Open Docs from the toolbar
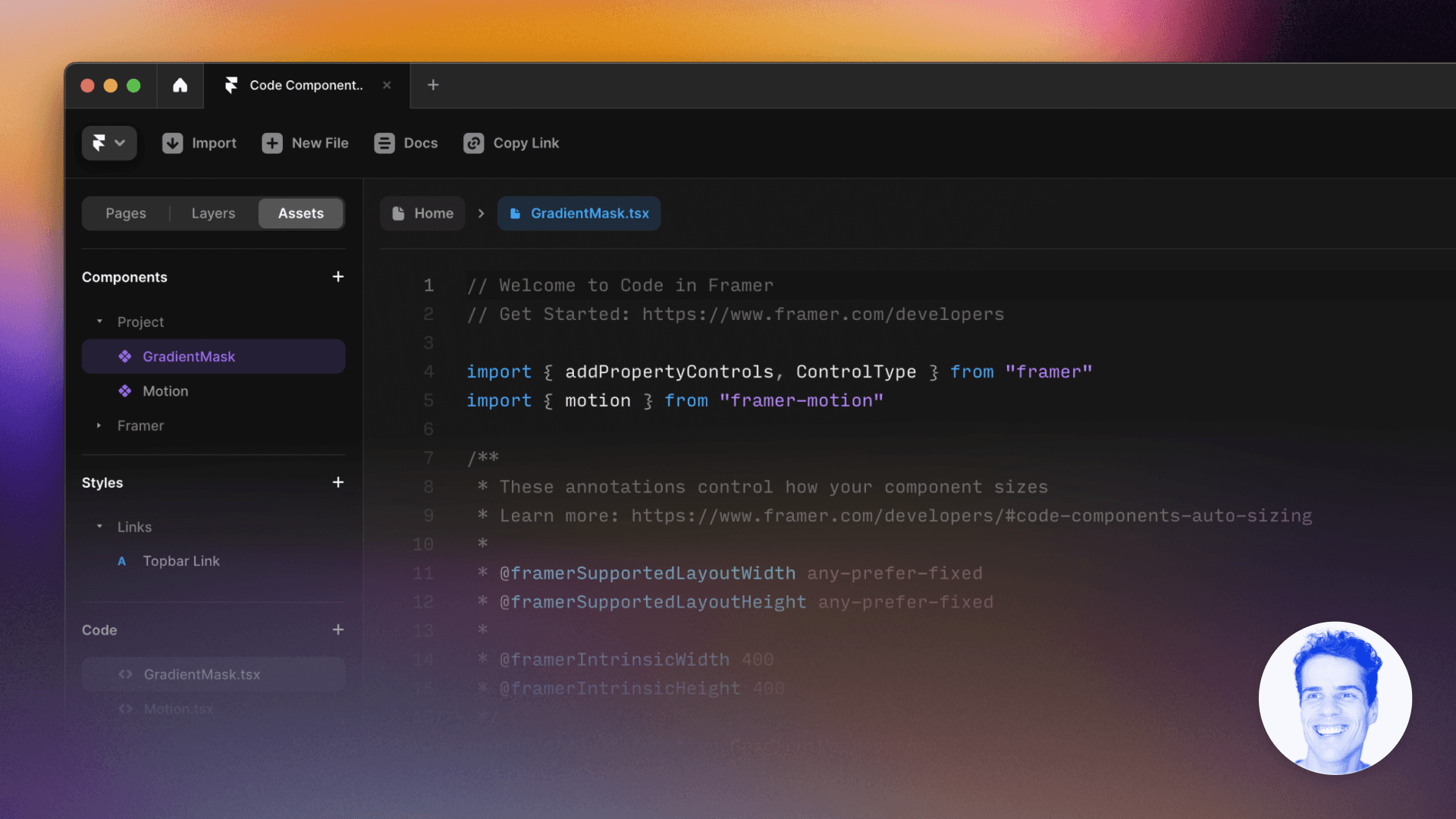This screenshot has width=1456, height=819. (406, 143)
